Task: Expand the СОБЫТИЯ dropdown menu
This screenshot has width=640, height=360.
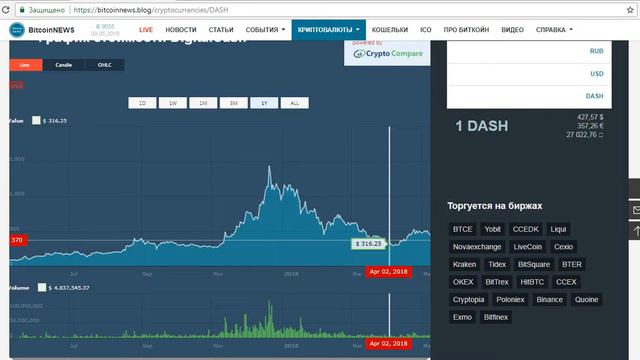Action: (265, 30)
